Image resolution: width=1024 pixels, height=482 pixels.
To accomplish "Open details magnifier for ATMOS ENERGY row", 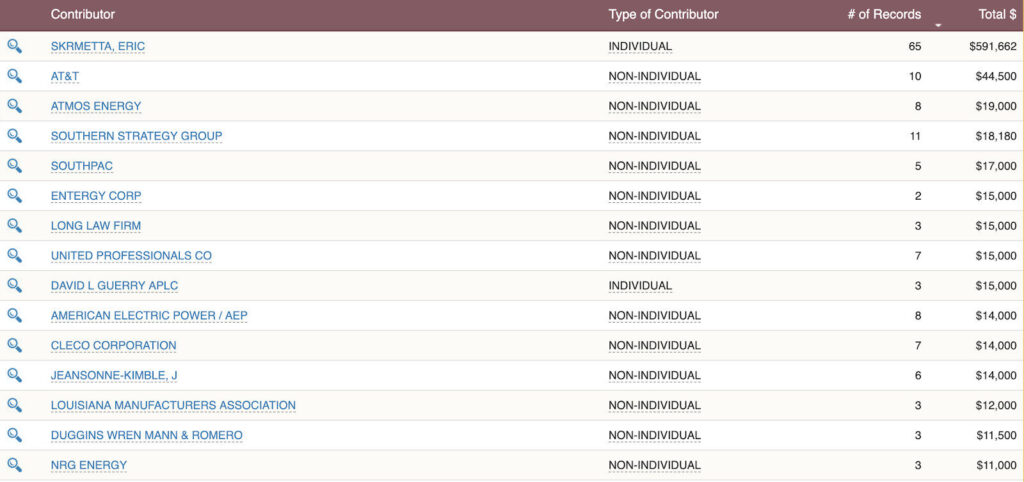I will [14, 106].
